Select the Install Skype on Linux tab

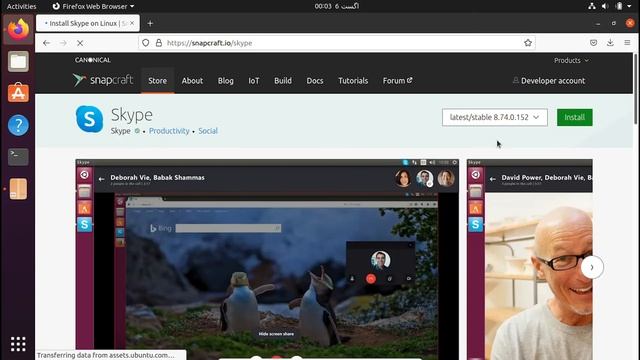pos(87,23)
